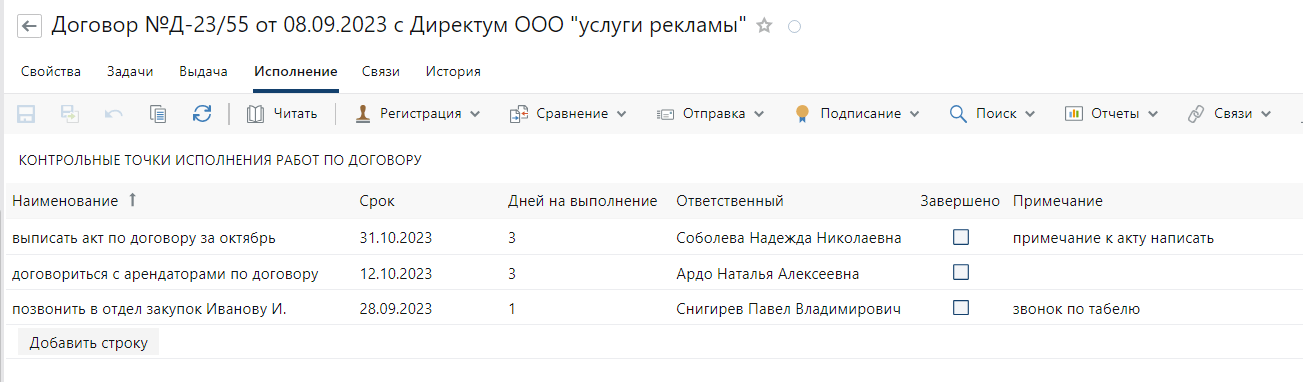Check Завершено for выписать акт по договору
The image size is (1303, 382).
pos(961,237)
